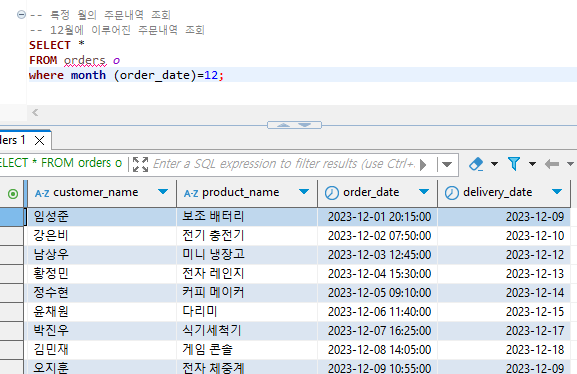
Task: Open the eraser icon dropdown arrow
Action: pyautogui.click(x=494, y=164)
